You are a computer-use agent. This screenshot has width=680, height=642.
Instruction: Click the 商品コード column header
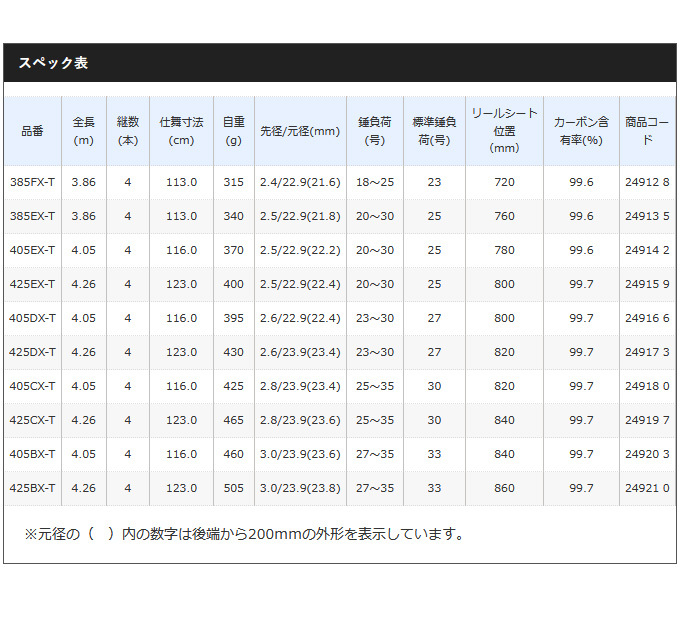tap(647, 131)
